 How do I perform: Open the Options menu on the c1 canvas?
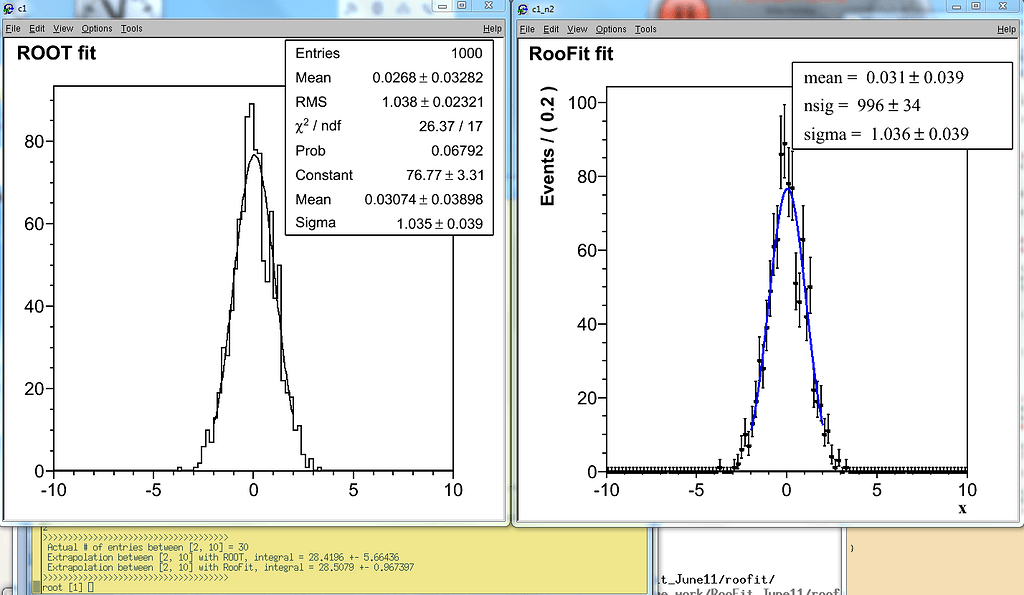[96, 28]
